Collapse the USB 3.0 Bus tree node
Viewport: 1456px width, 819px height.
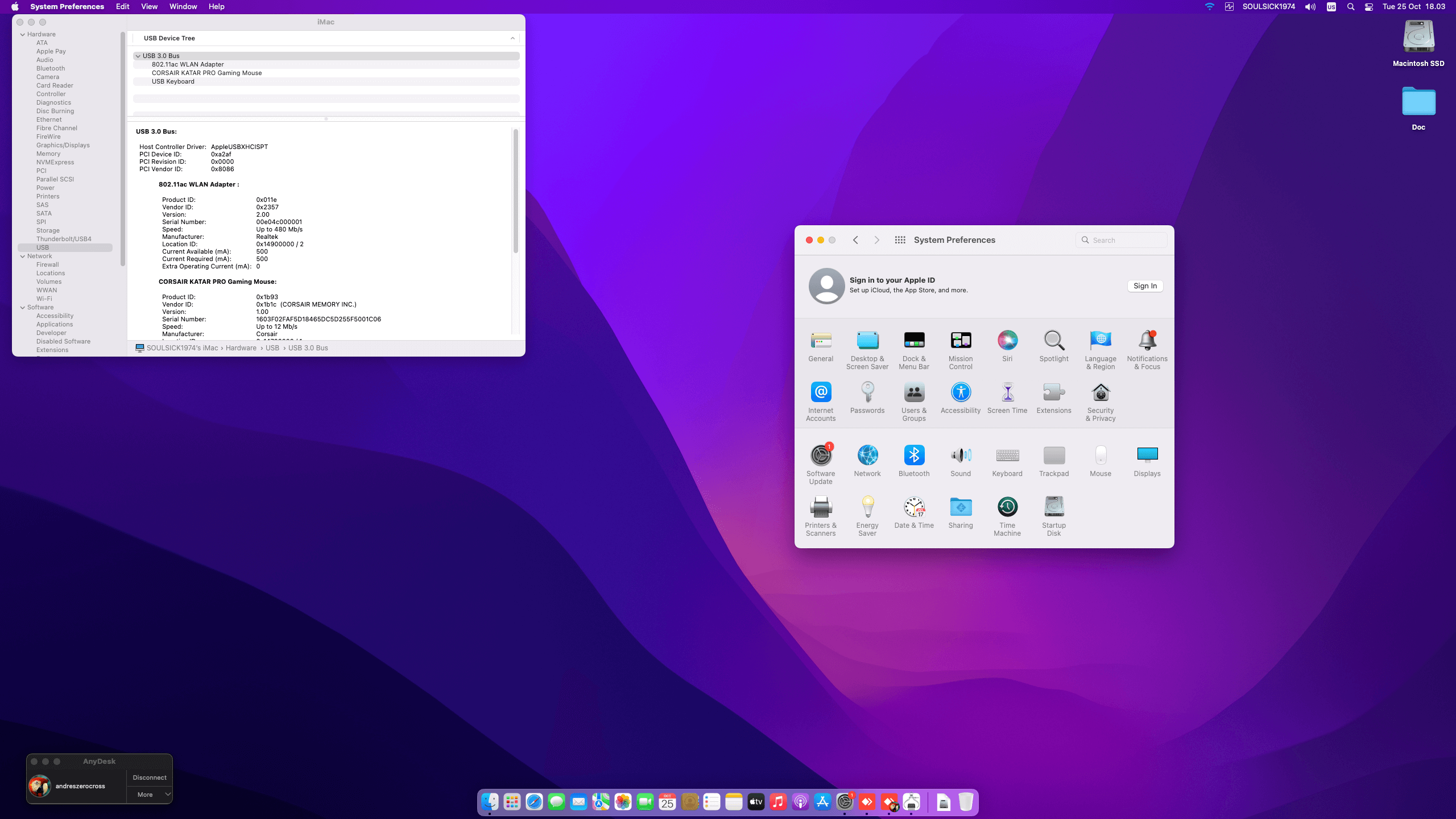pyautogui.click(x=138, y=56)
